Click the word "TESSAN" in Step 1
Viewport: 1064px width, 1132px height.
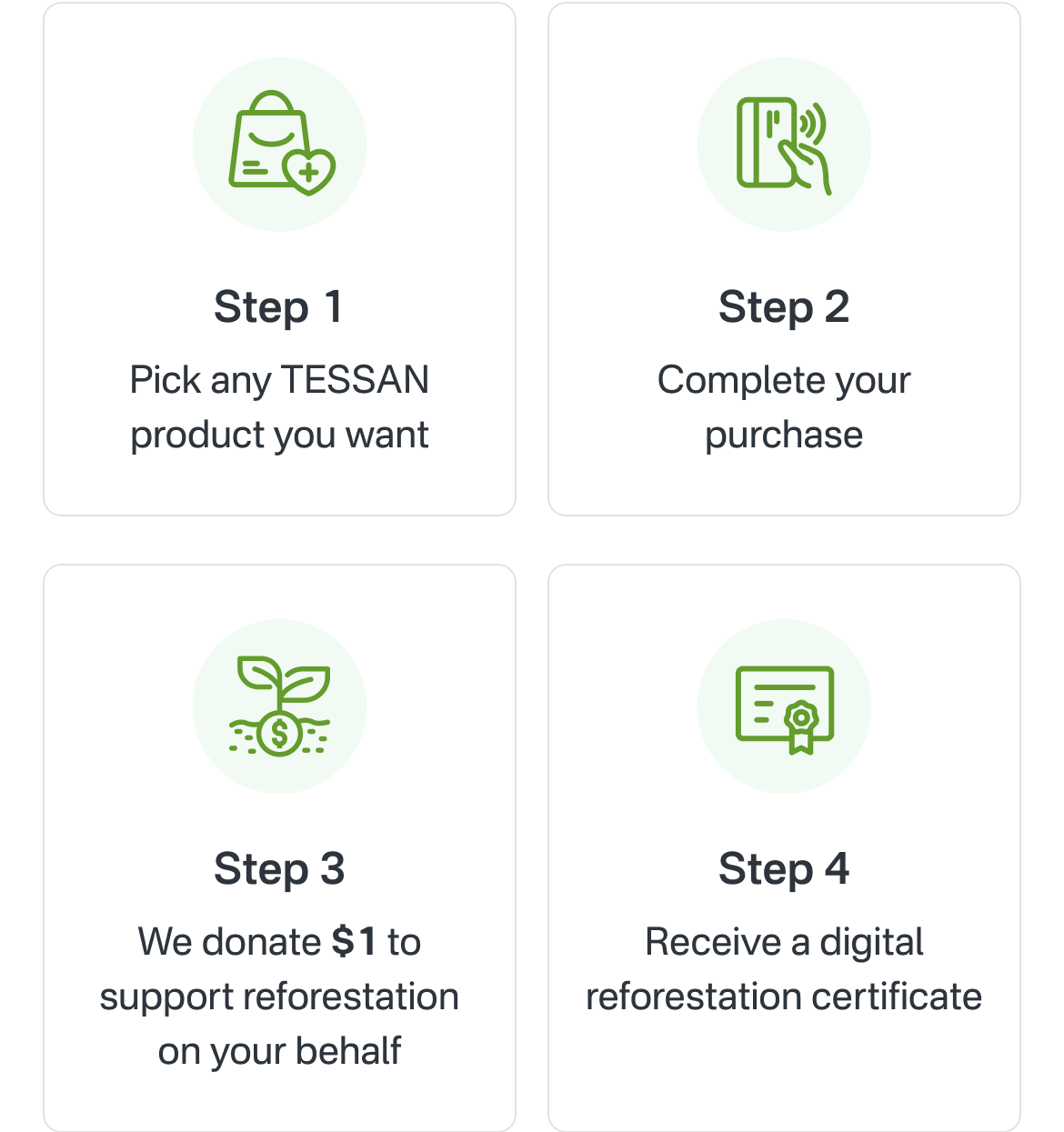(x=355, y=380)
